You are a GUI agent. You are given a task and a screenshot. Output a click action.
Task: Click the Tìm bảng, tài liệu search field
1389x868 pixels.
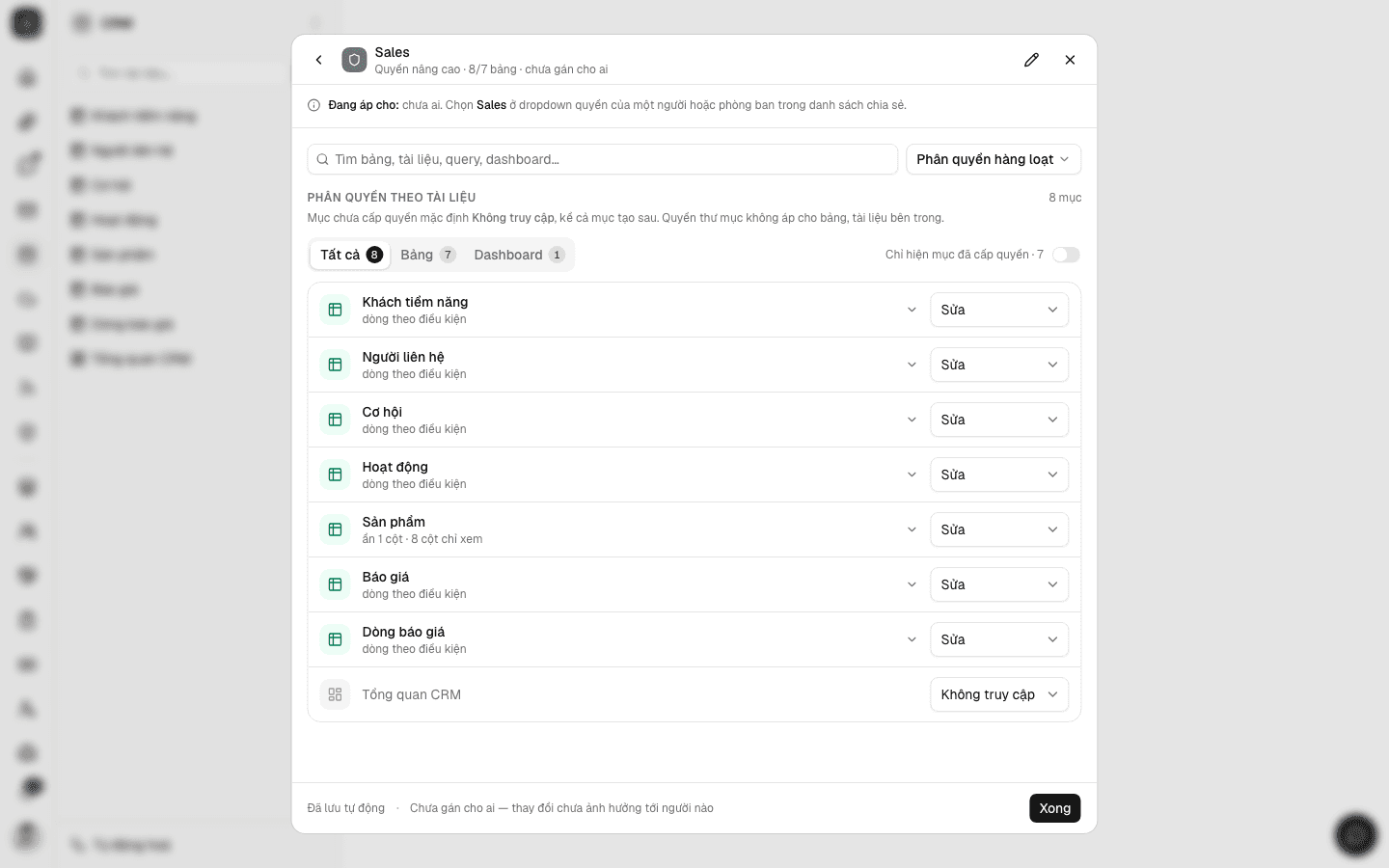coord(603,159)
